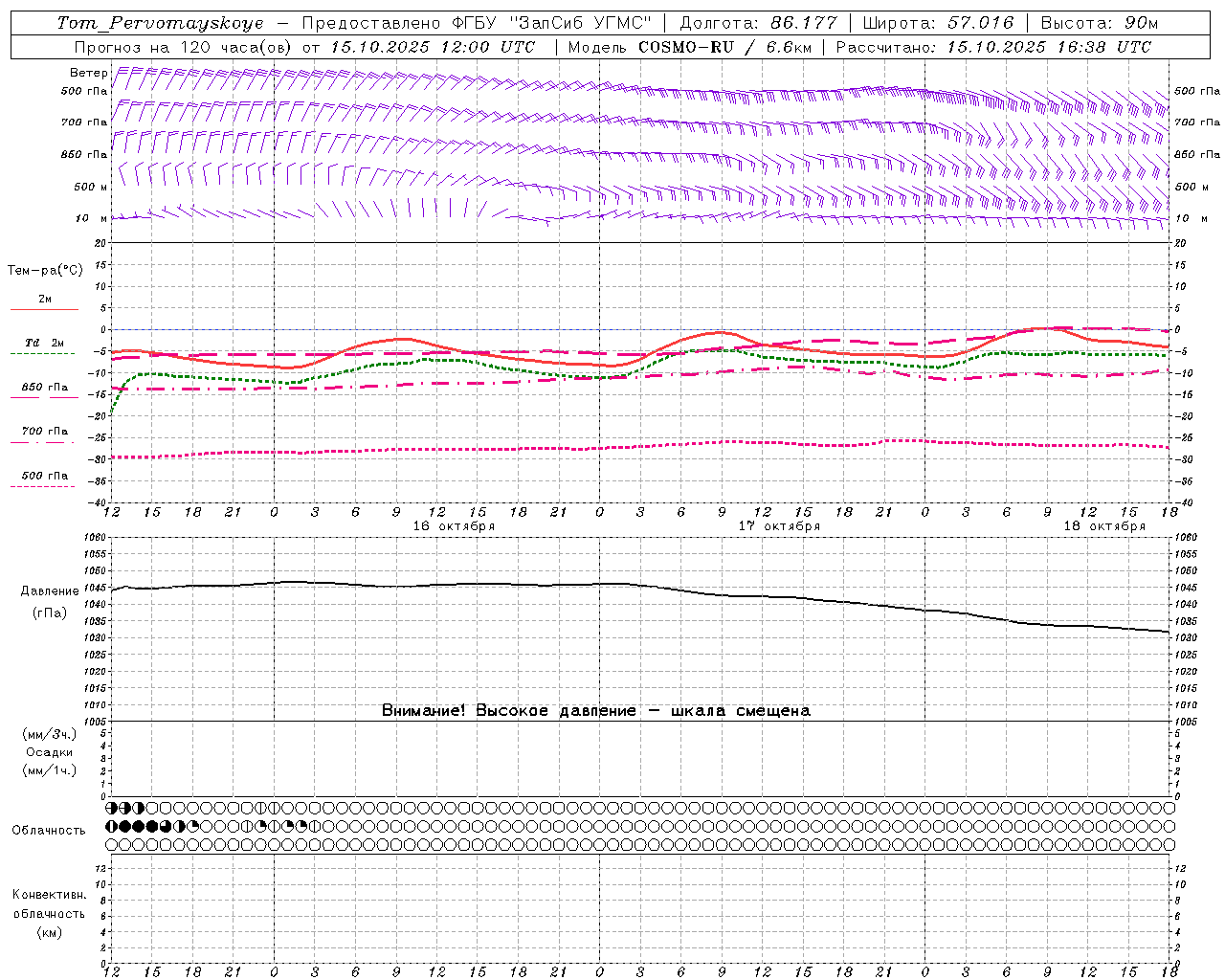Select the "Облачность" cloudiness label
Screen dimensions: 1225x980
click(x=49, y=830)
